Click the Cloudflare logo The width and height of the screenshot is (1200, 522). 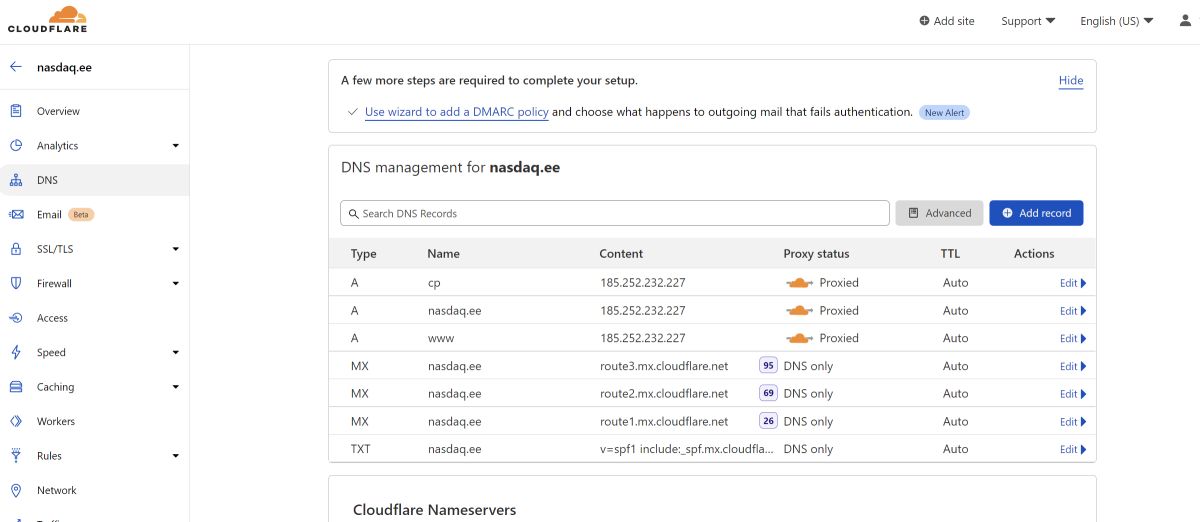pos(47,20)
